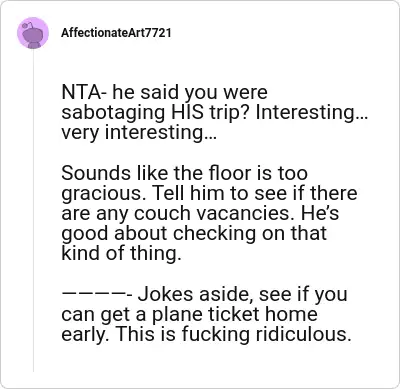400x389 pixels.
Task: Collapse the comment via the thread line
Action: pyautogui.click(x=33, y=212)
